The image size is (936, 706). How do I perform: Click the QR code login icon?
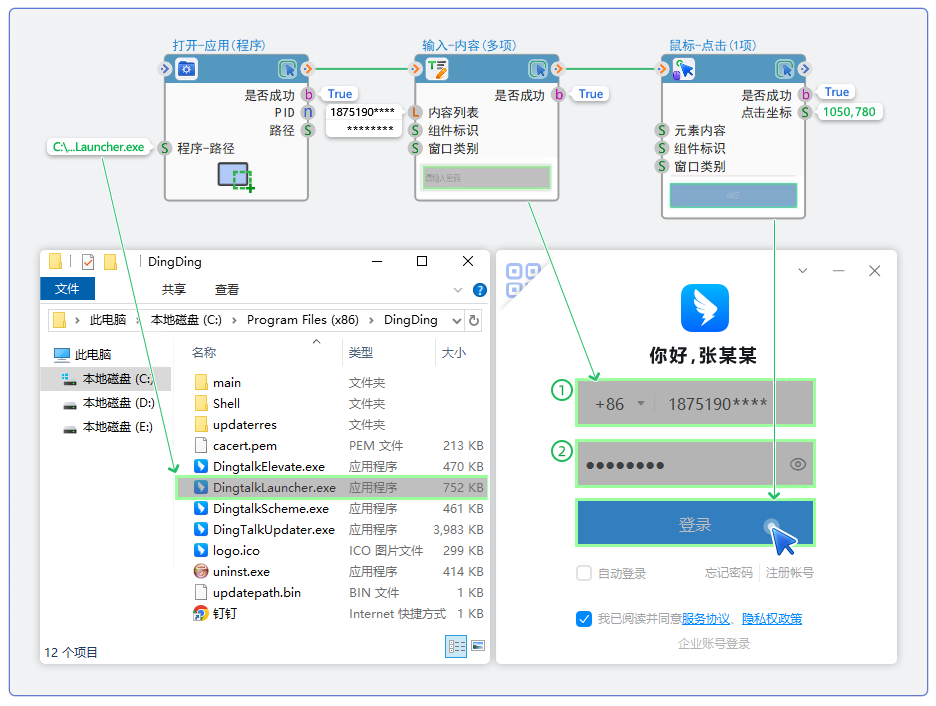pos(522,278)
